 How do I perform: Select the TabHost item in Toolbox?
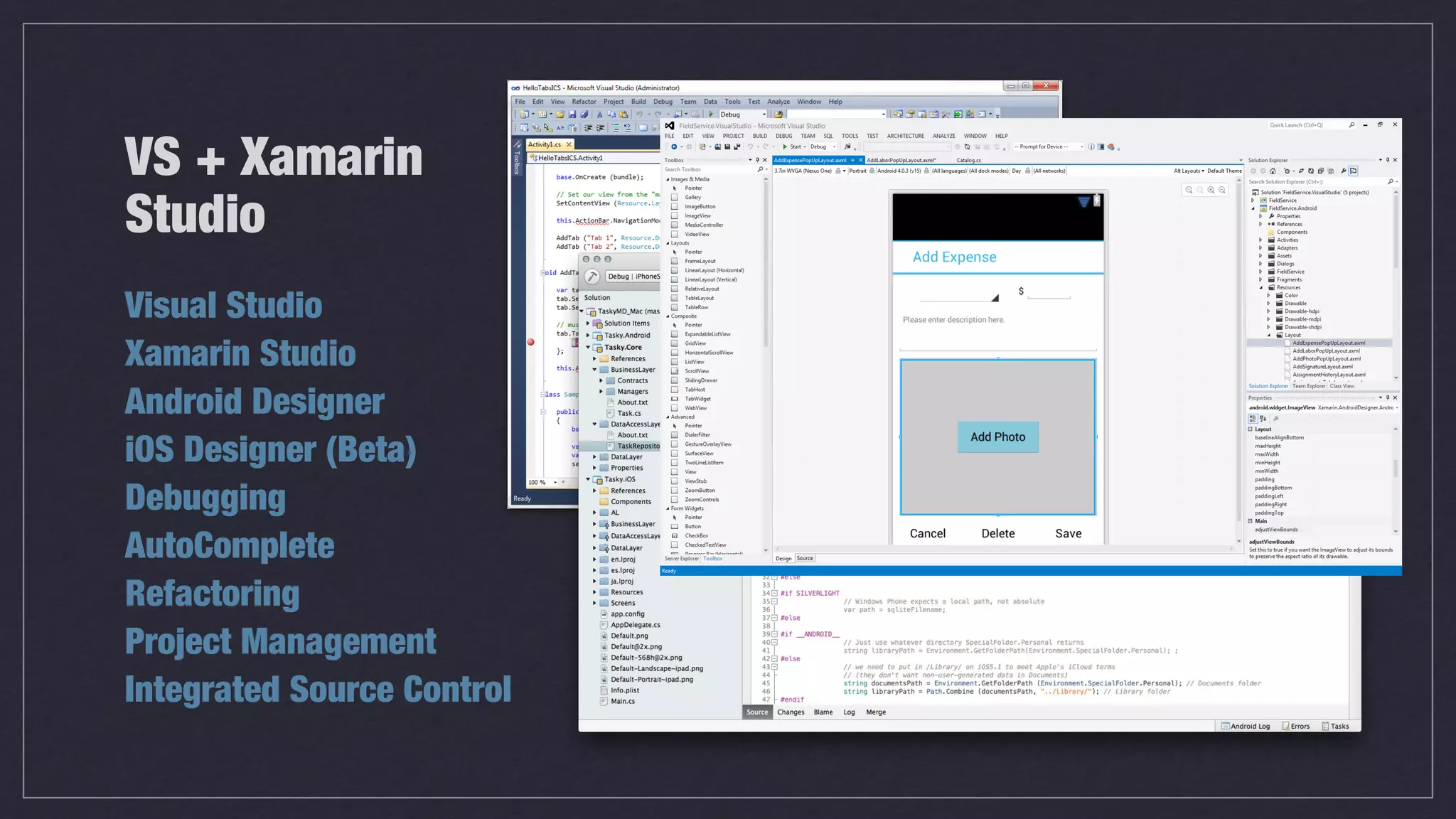[x=695, y=390]
